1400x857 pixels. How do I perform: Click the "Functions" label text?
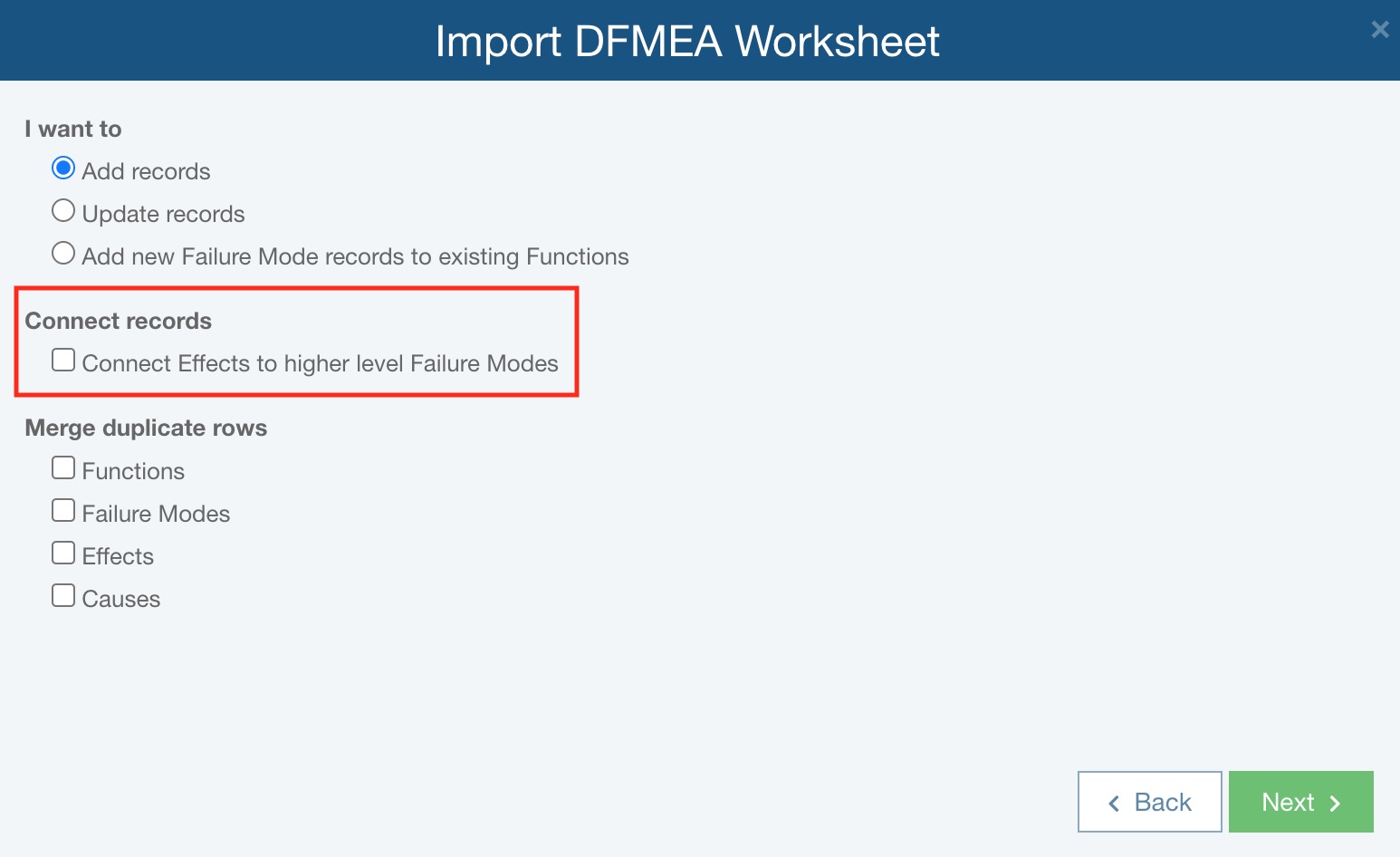133,472
